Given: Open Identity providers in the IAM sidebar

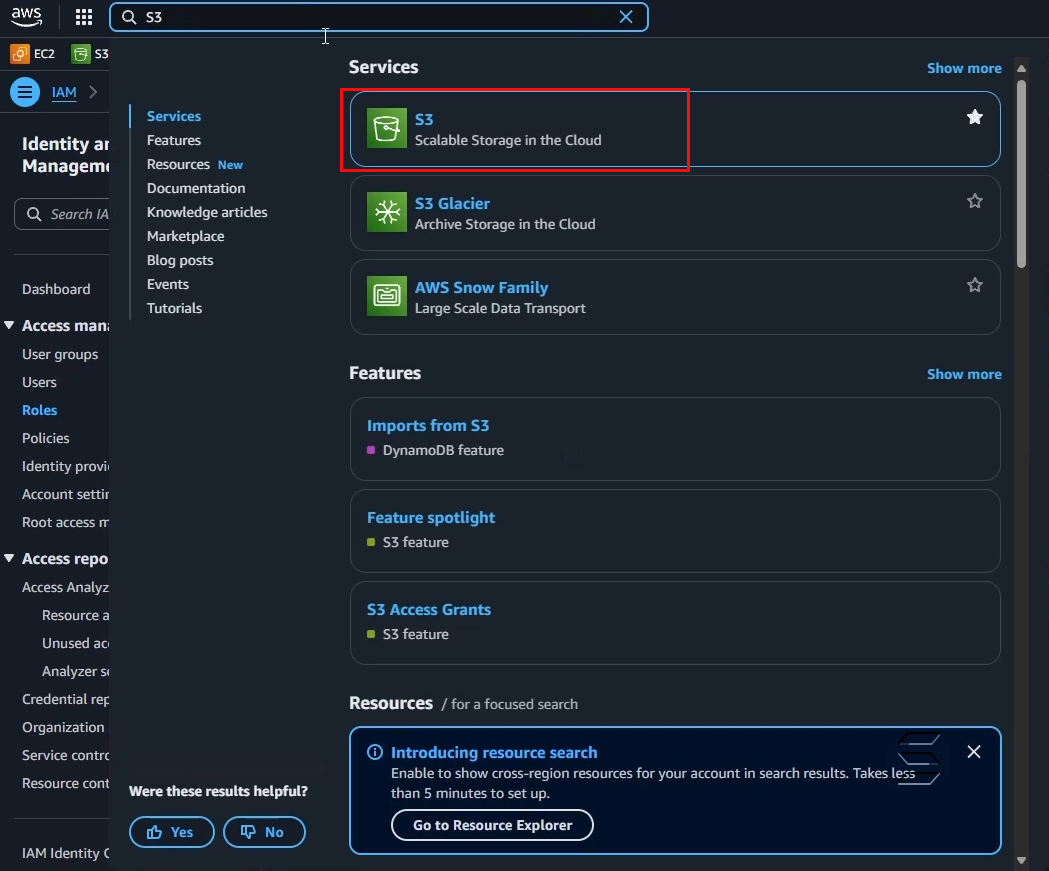Looking at the screenshot, I should [x=66, y=466].
